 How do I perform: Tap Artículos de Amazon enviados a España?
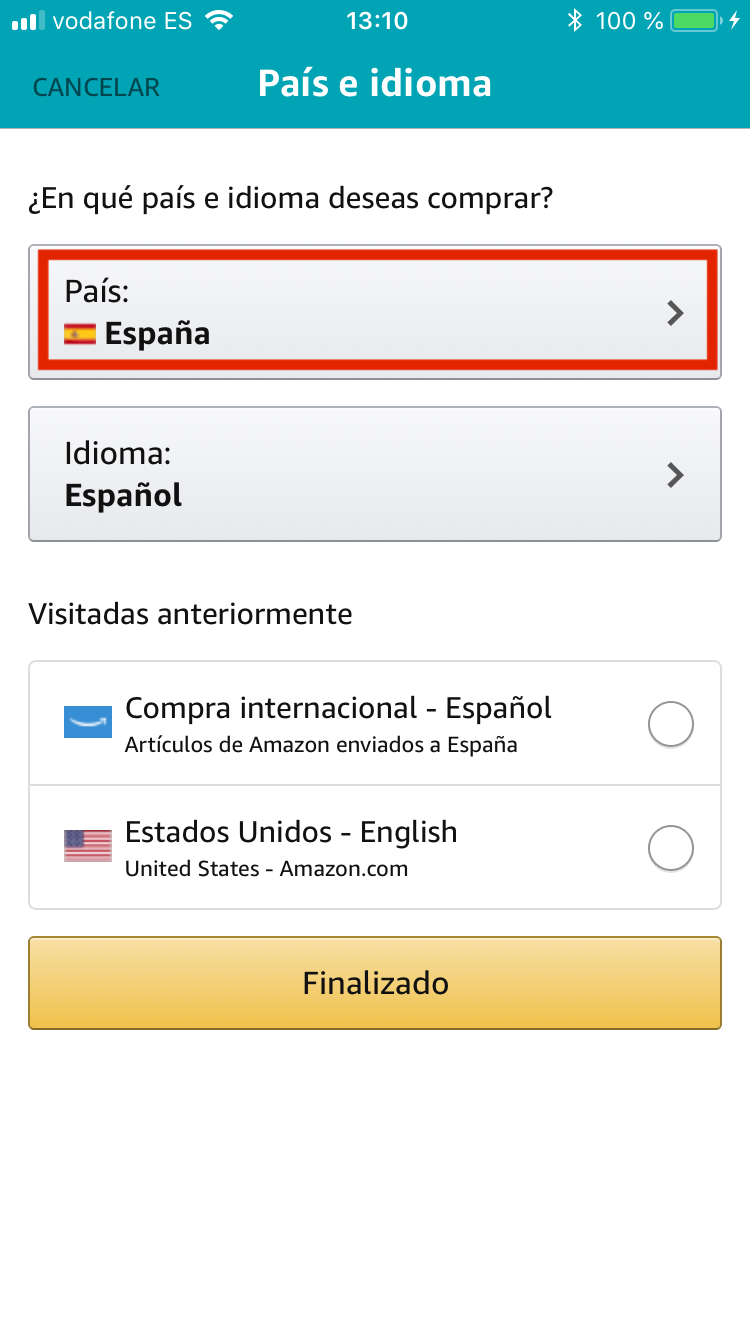(321, 745)
